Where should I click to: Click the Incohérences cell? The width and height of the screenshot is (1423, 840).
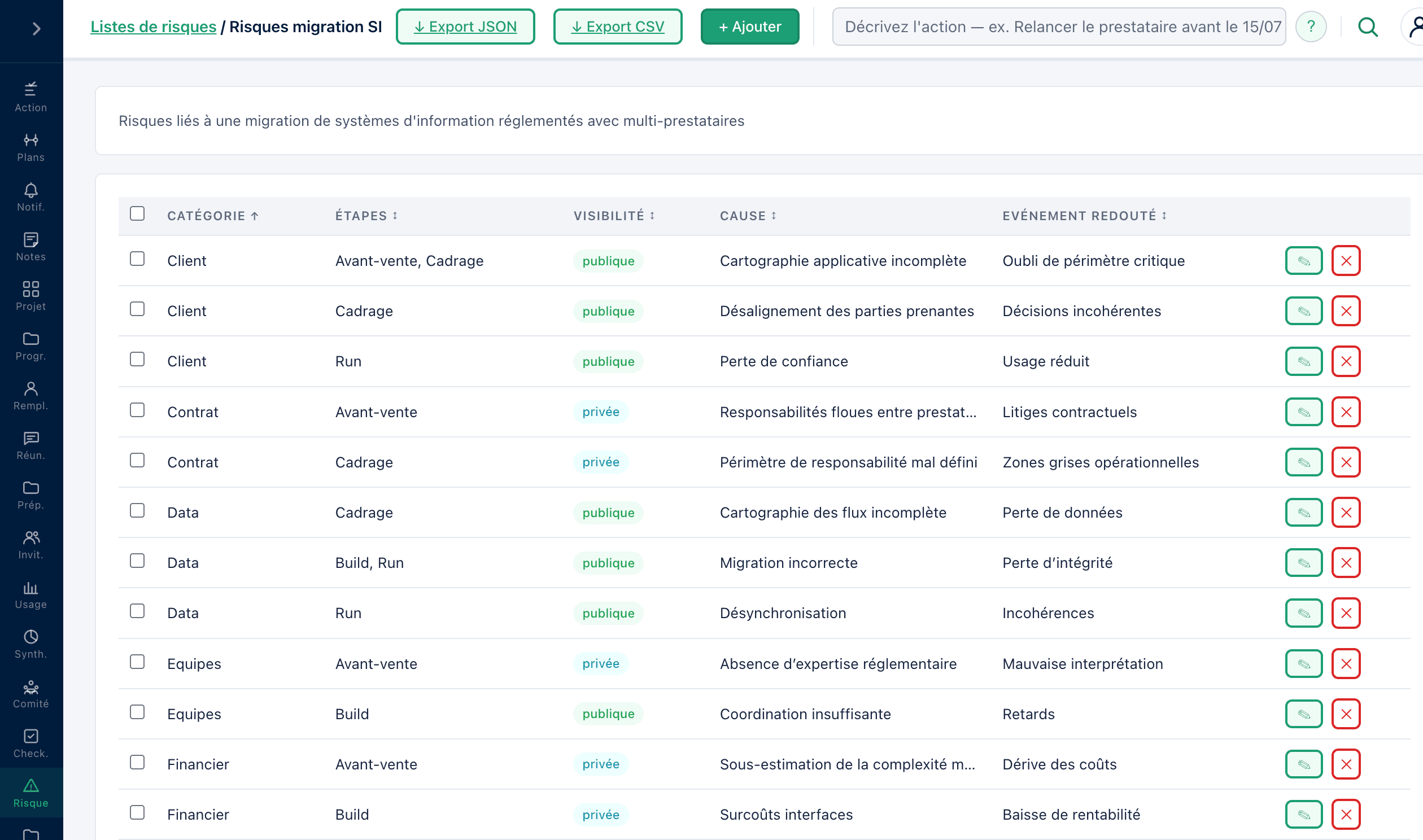pos(1048,613)
